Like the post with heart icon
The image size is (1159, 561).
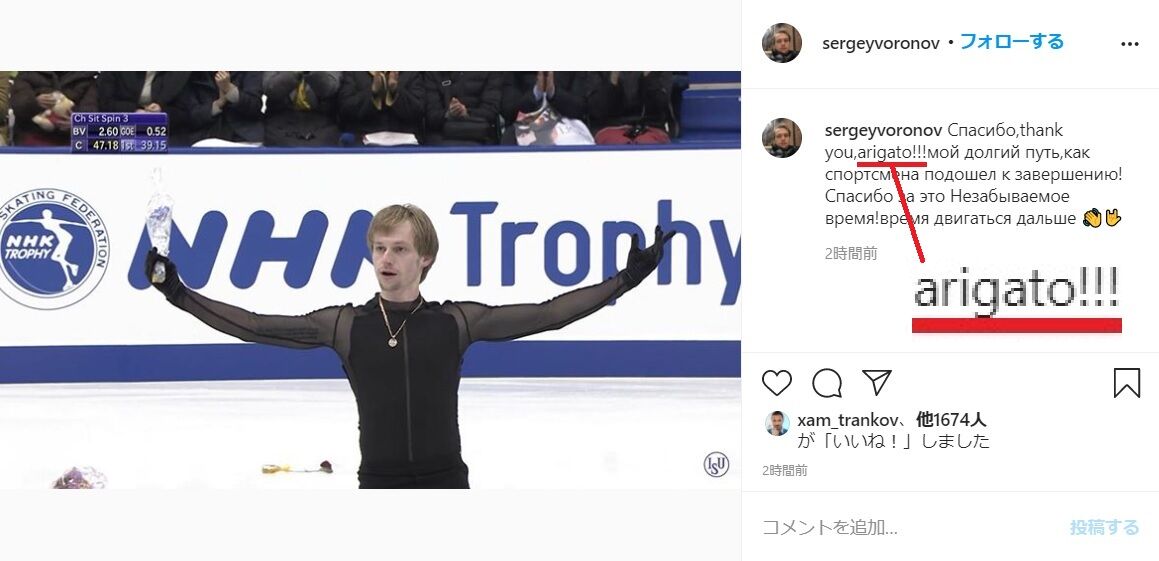(777, 383)
